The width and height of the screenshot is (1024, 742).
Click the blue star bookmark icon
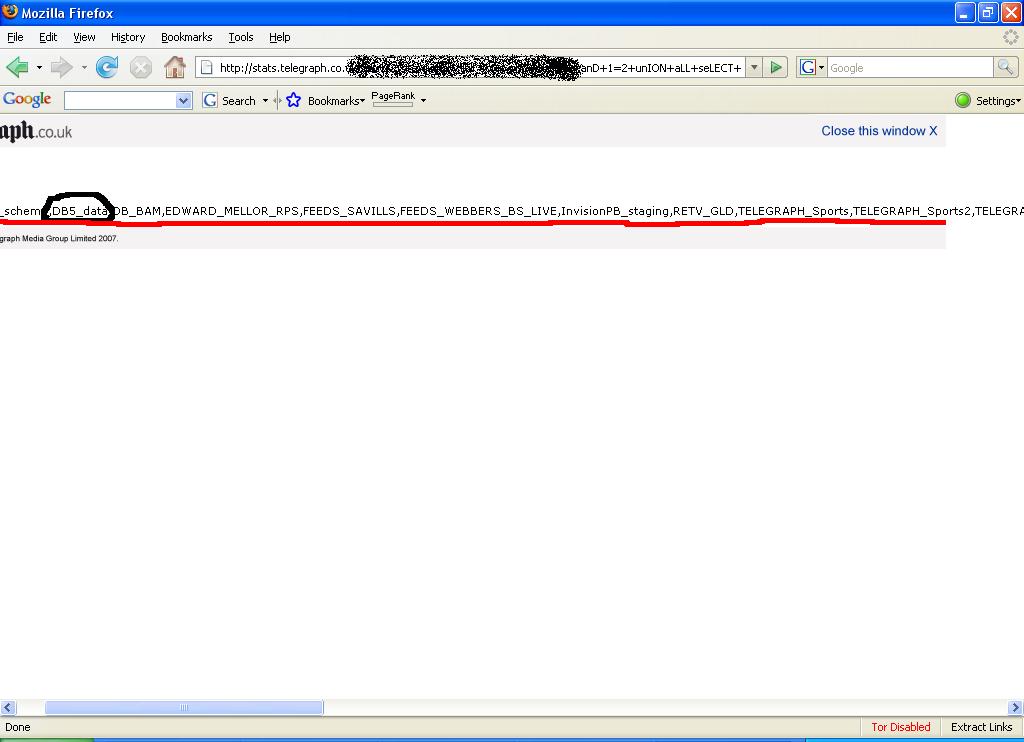point(293,100)
